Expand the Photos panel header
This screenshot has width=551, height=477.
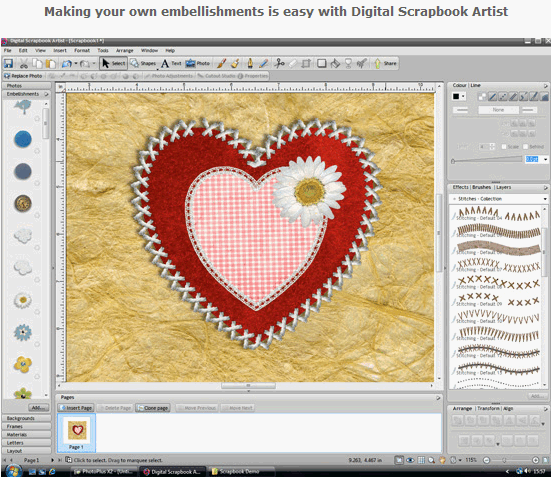(x=27, y=85)
